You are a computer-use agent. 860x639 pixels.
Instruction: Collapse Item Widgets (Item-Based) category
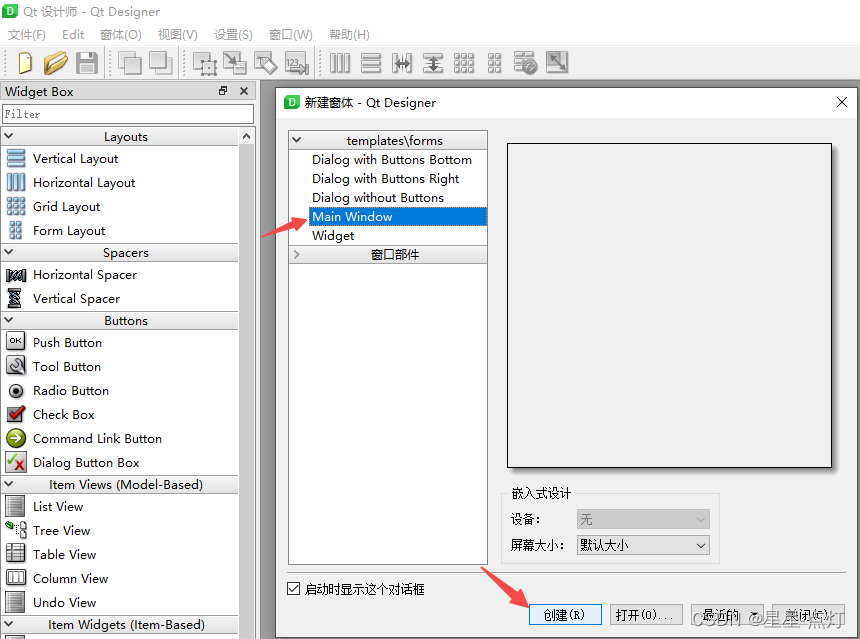9,624
